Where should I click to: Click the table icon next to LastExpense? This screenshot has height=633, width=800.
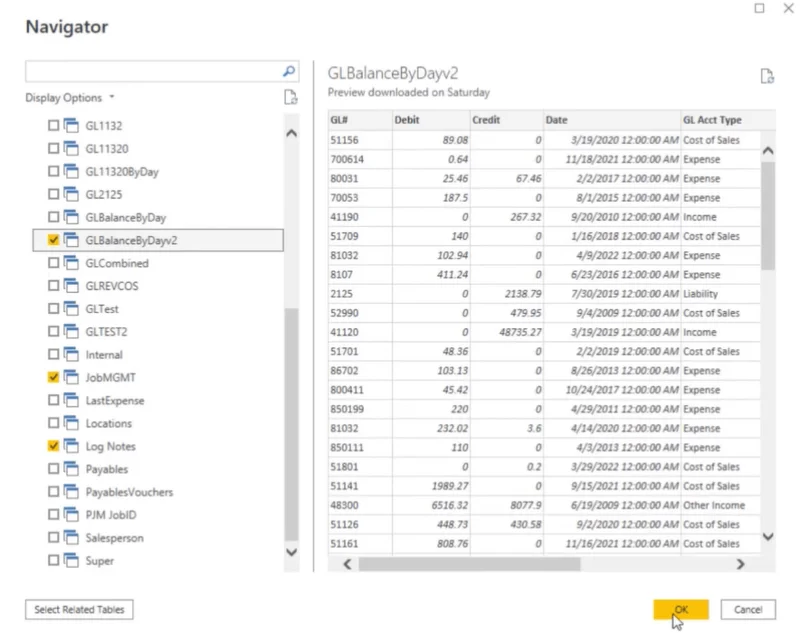(x=71, y=400)
